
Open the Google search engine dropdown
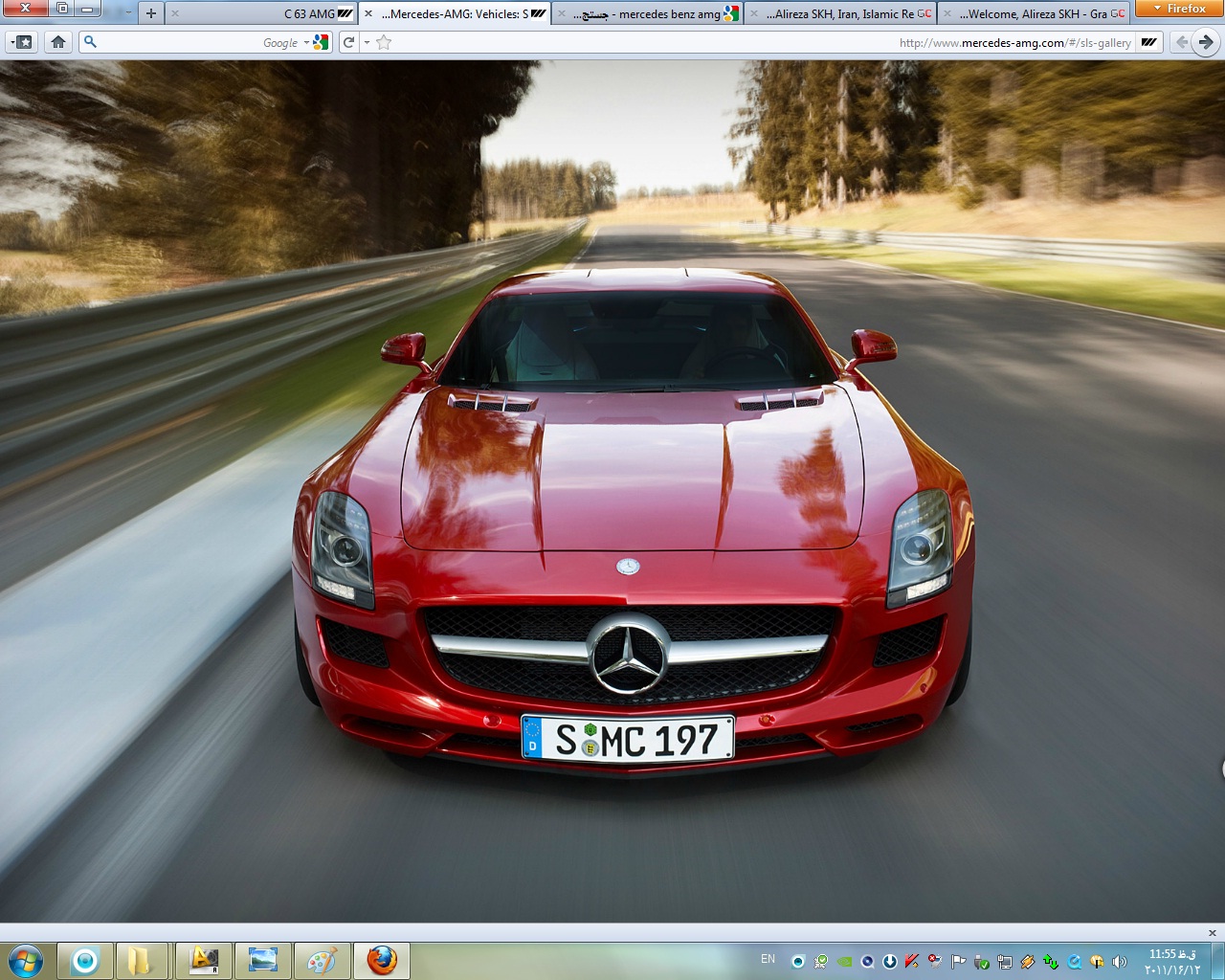pos(317,42)
